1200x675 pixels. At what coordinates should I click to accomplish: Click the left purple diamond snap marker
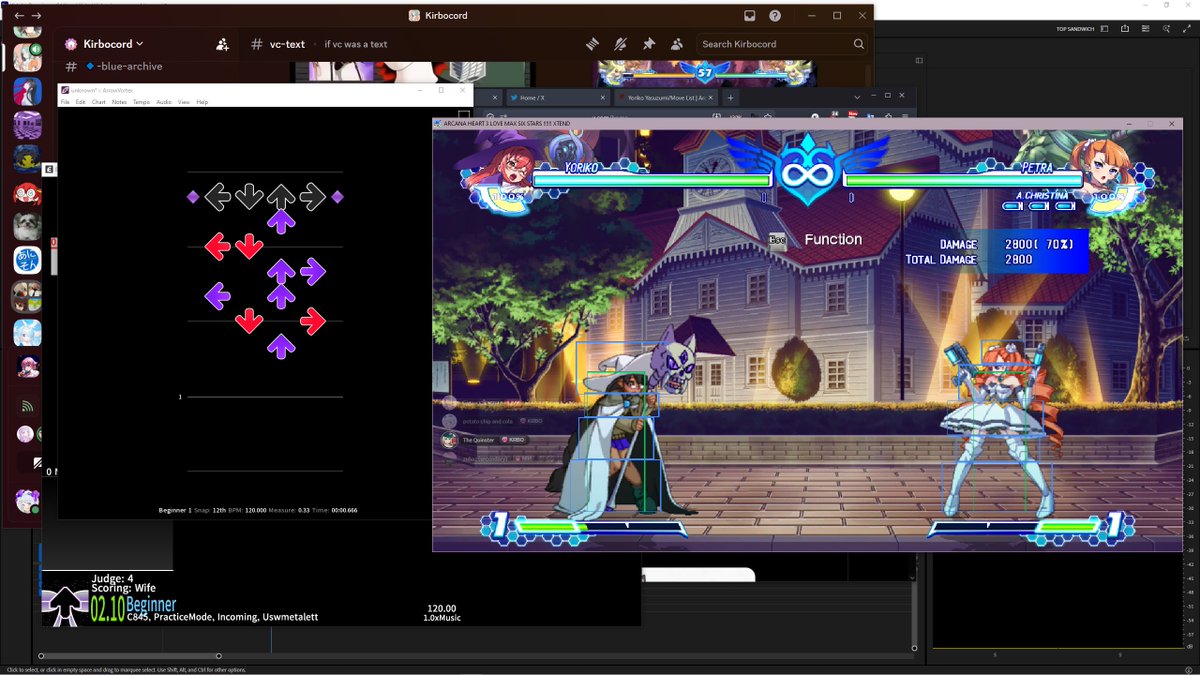click(x=193, y=197)
